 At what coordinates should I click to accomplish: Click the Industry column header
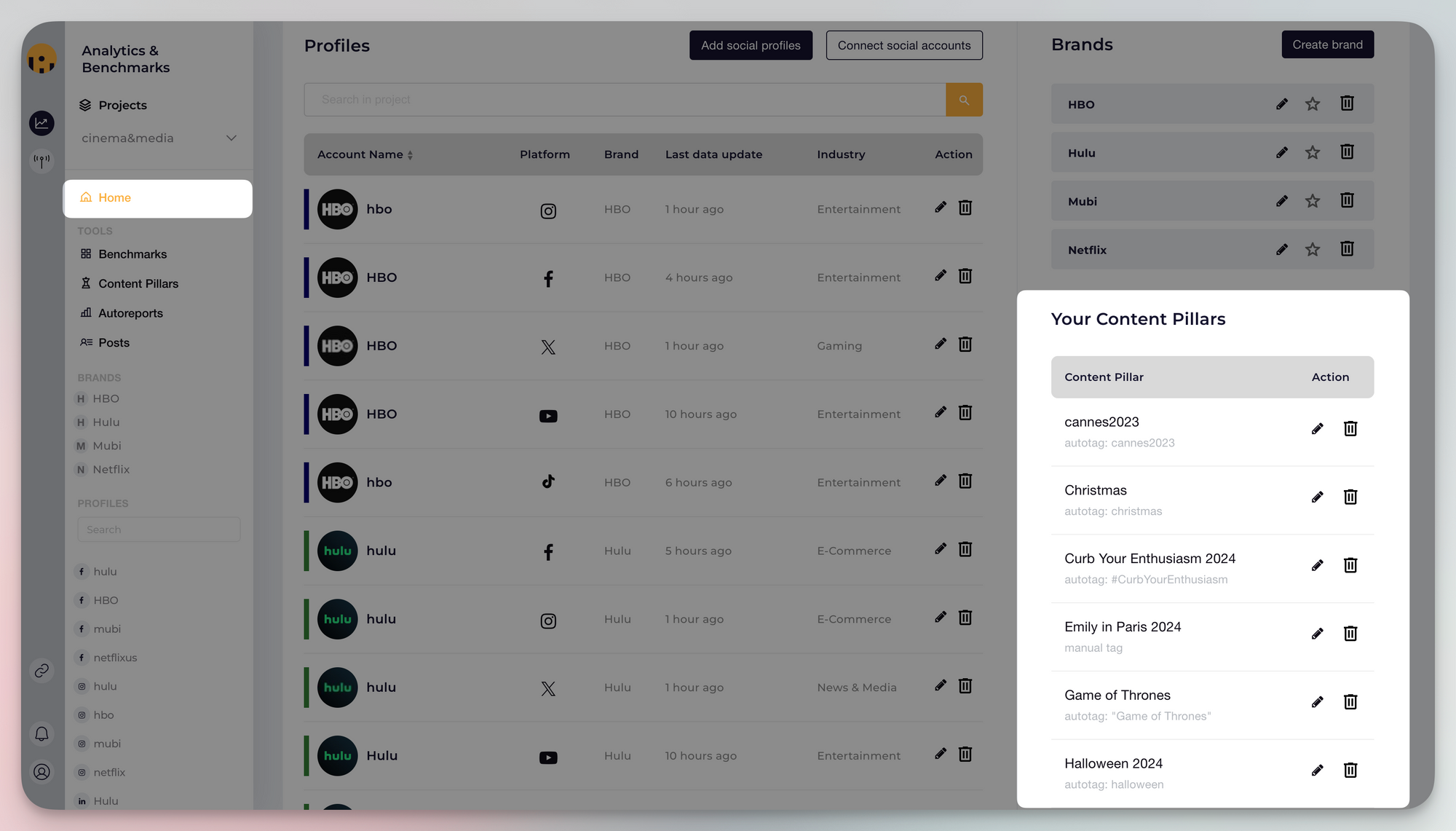tap(841, 154)
